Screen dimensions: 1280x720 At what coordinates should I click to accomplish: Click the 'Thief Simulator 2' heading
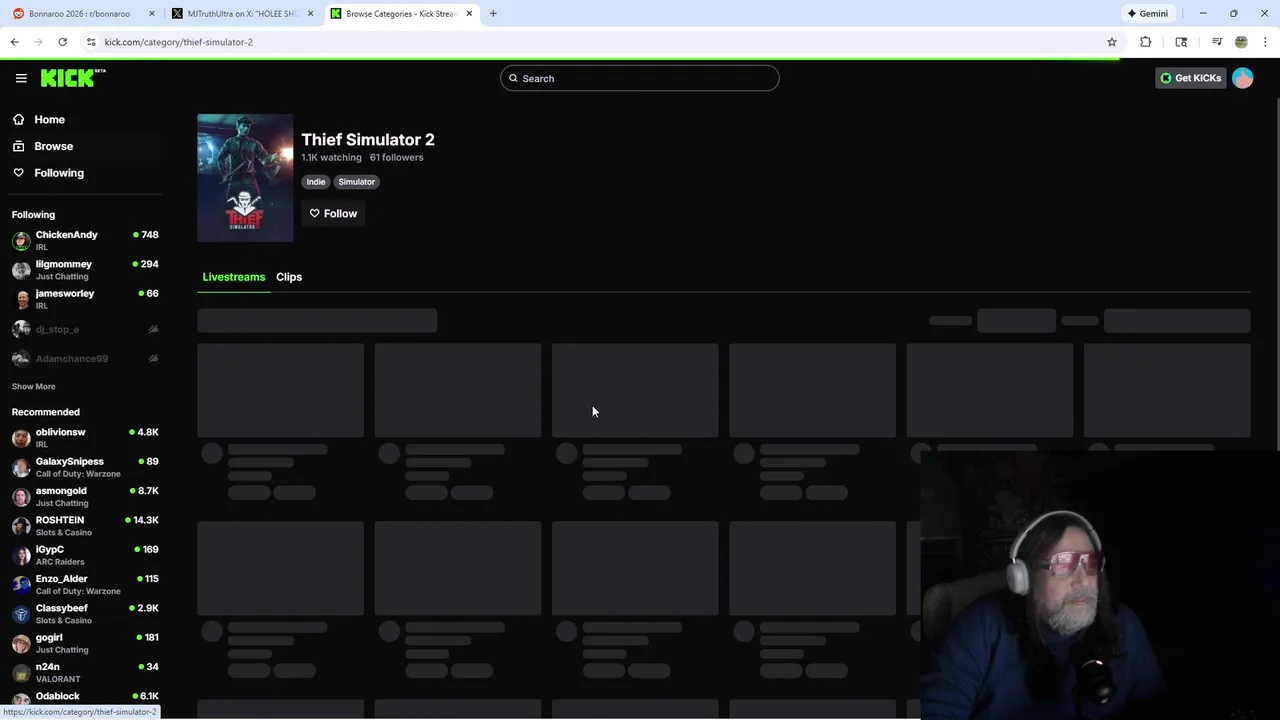click(368, 140)
